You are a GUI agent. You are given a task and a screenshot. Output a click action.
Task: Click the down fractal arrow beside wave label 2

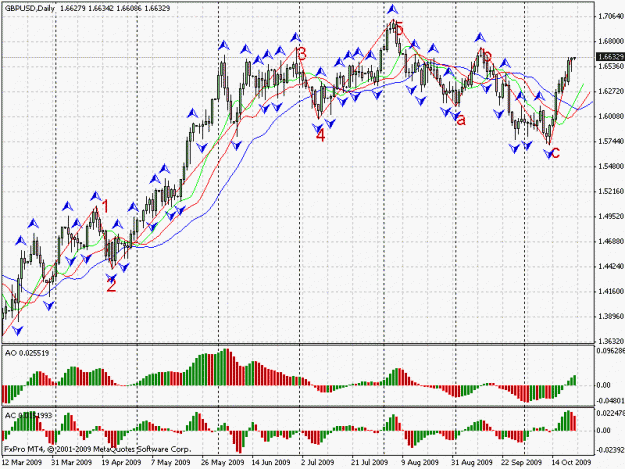[111, 277]
